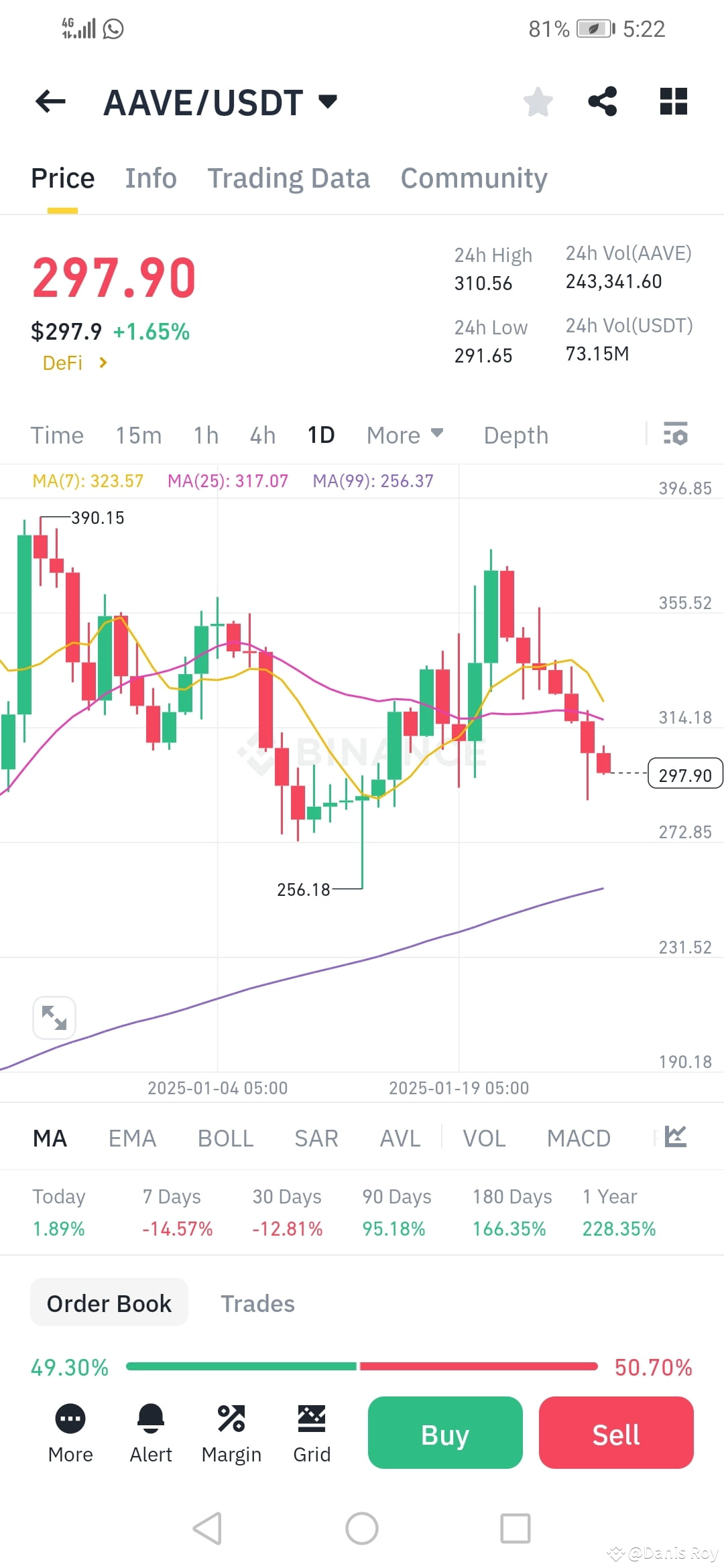Open the share options for AAVE/USDT
Screen dimensions: 724x1568
pyautogui.click(x=602, y=101)
